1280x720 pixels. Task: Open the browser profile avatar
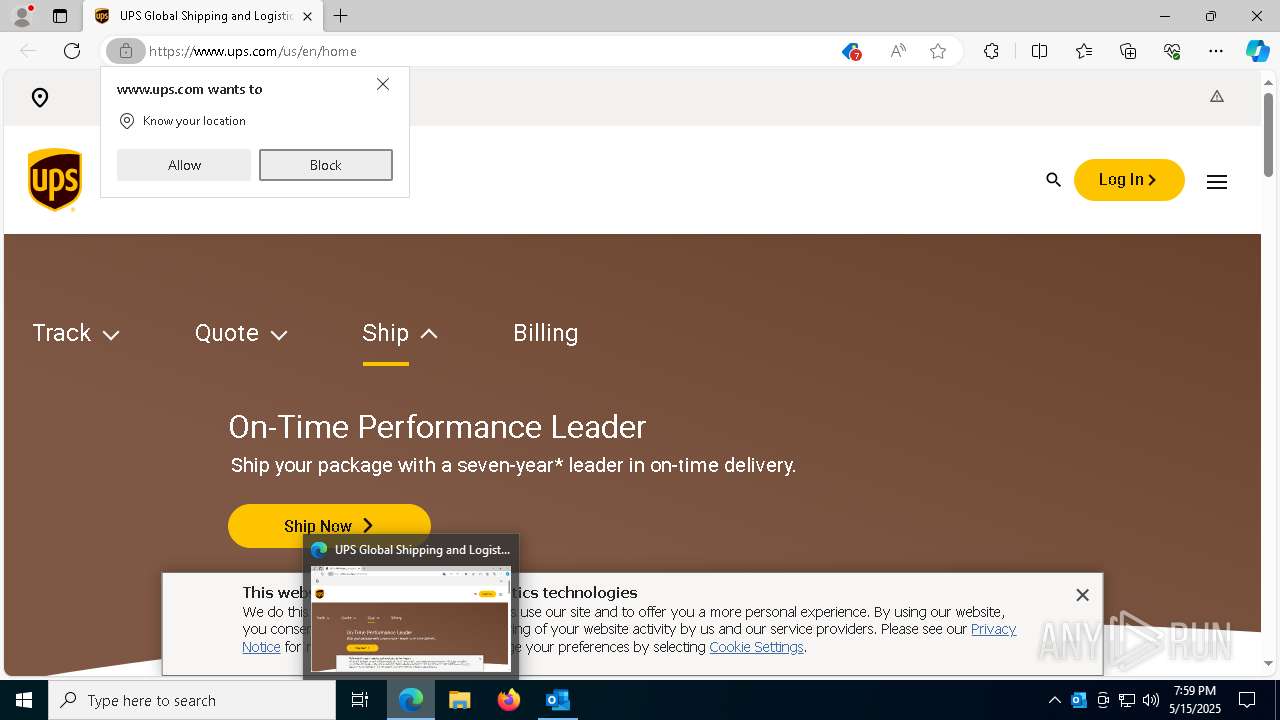coord(22,16)
